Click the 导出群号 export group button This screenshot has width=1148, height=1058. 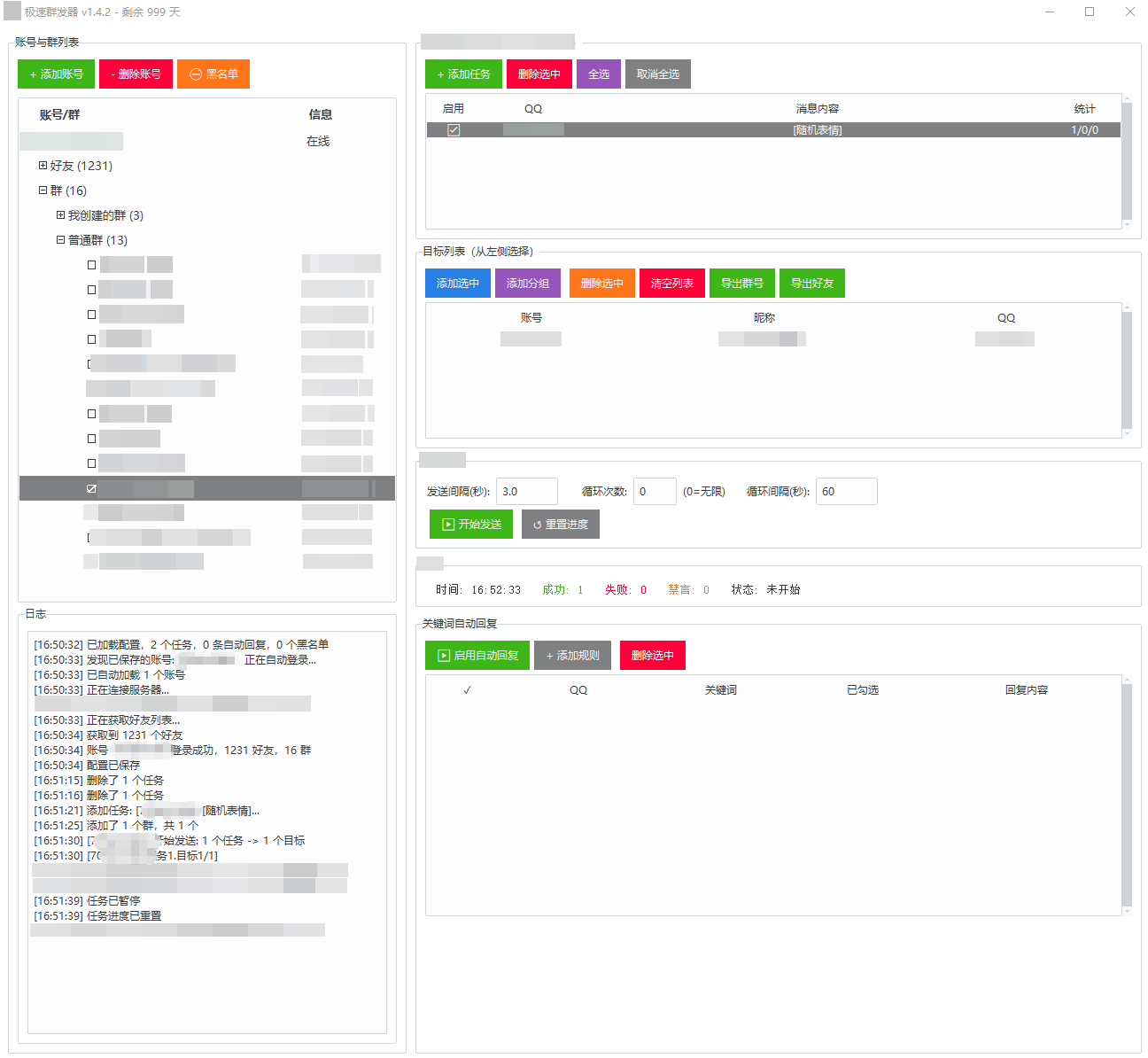tap(742, 284)
